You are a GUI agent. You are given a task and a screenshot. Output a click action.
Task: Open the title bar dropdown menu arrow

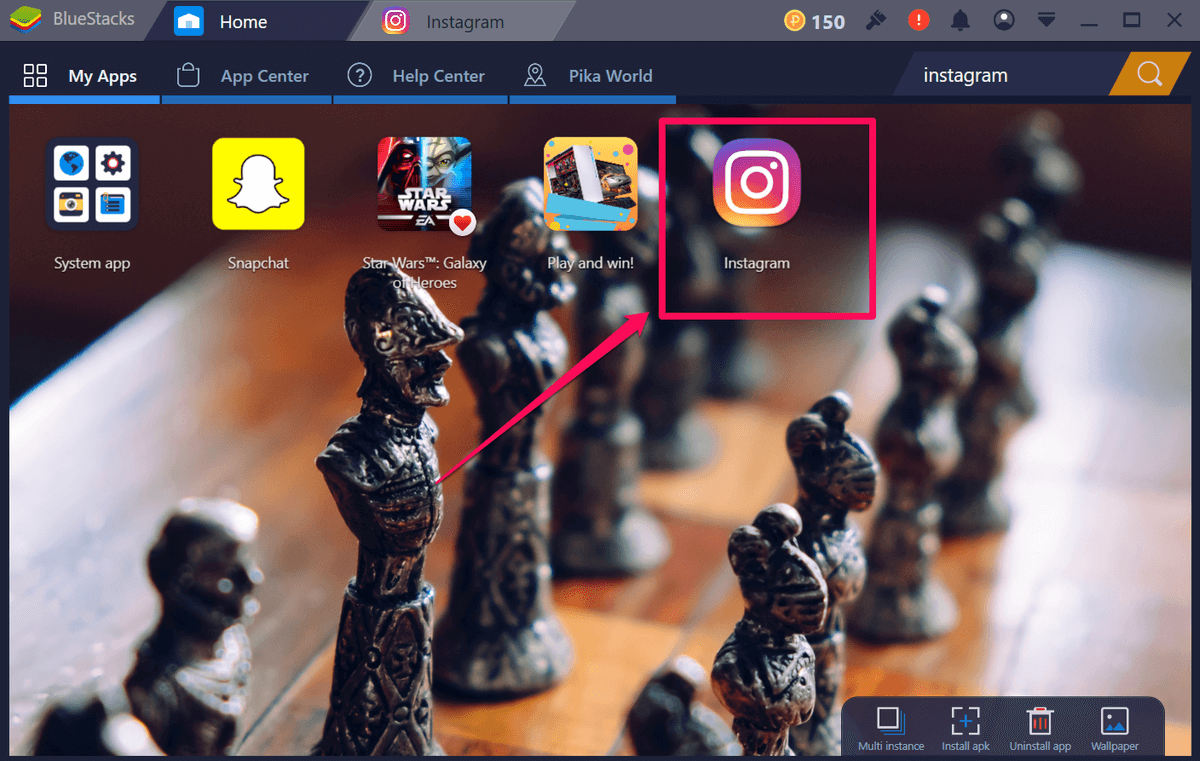coord(1047,21)
